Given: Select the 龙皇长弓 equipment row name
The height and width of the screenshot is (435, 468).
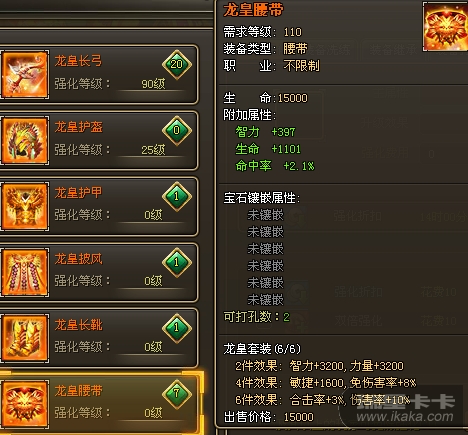Looking at the screenshot, I should (78, 61).
